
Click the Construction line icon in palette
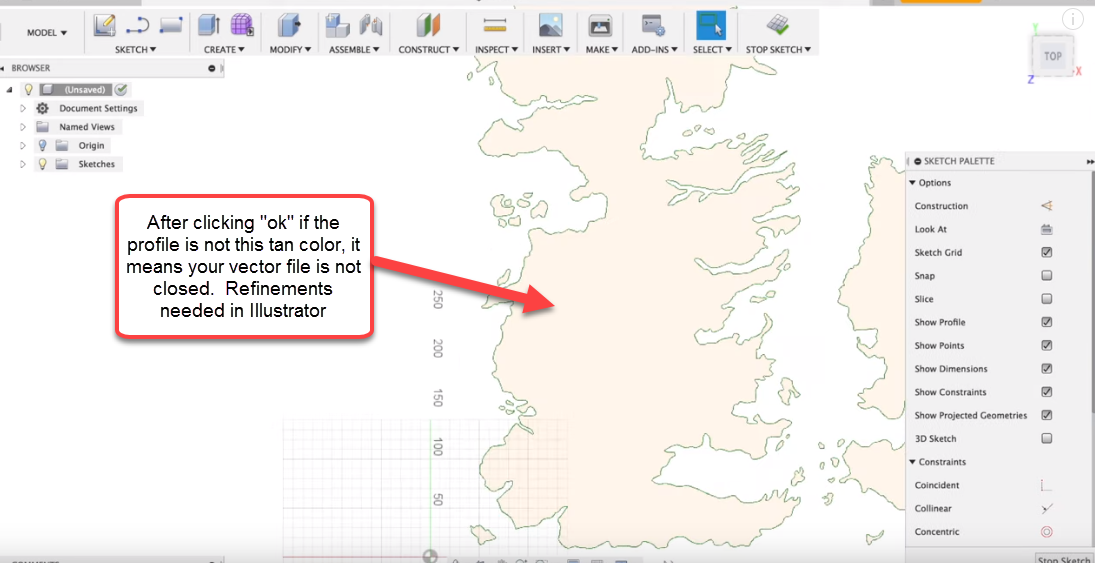[1046, 206]
